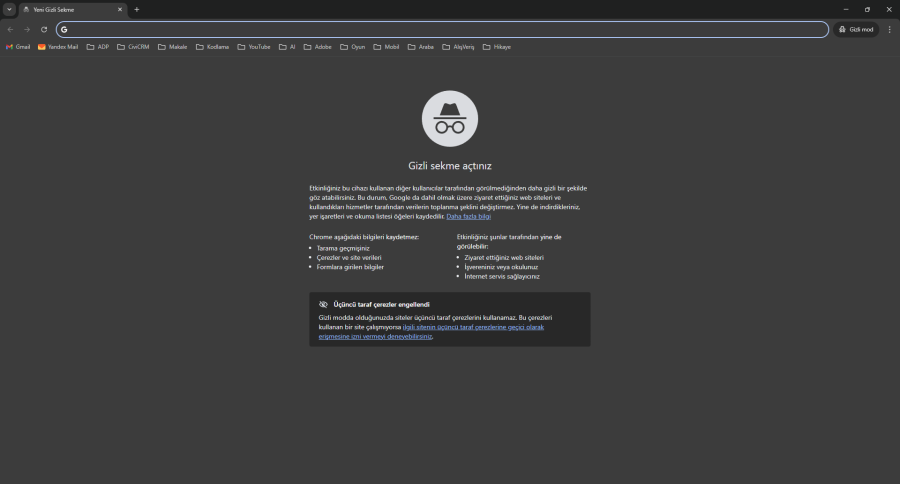The height and width of the screenshot is (484, 900).
Task: Focus the address bar input
Action: [440, 29]
